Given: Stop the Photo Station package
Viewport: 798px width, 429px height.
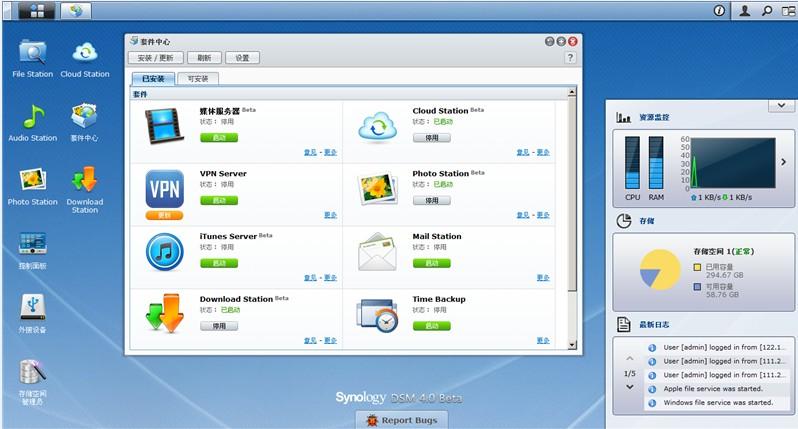Looking at the screenshot, I should coord(432,201).
